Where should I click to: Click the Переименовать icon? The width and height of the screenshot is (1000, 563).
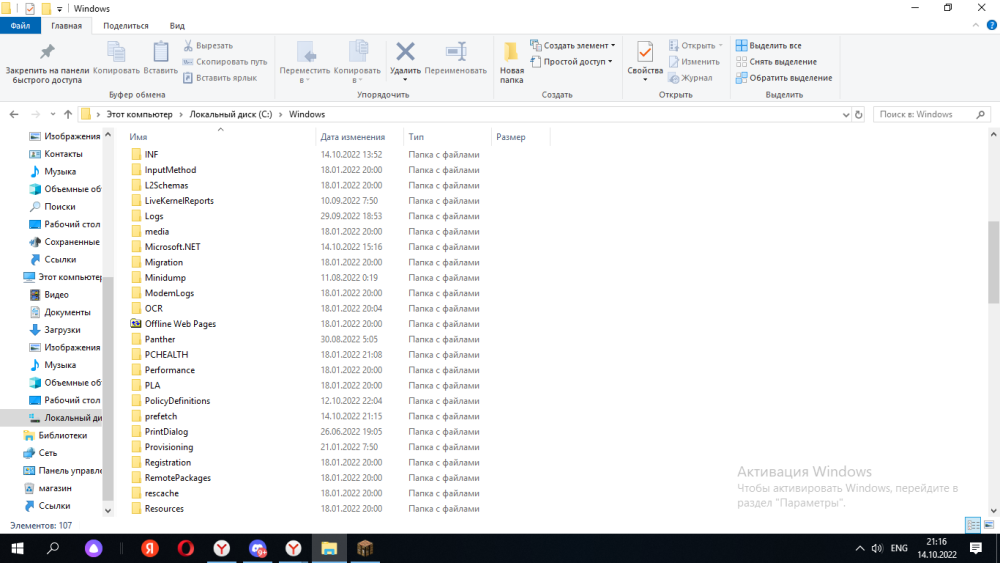click(x=455, y=52)
